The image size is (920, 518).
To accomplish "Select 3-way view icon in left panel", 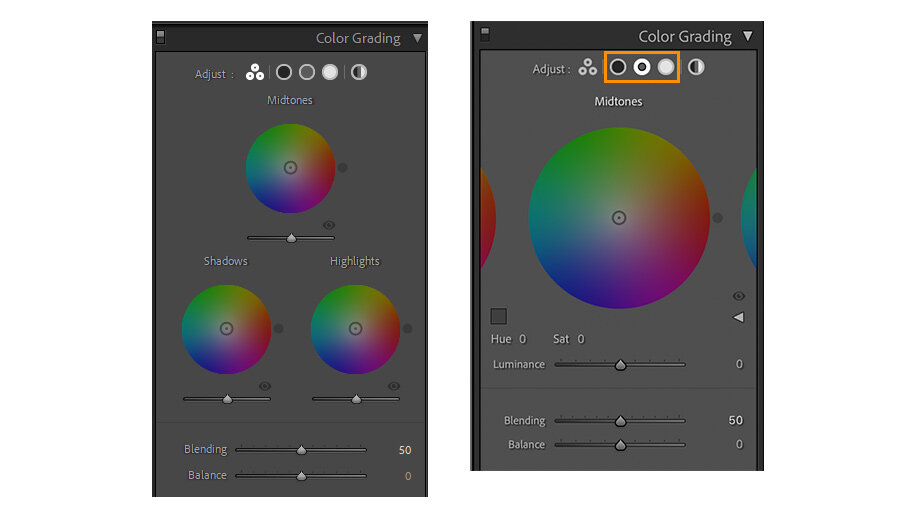I will (255, 72).
